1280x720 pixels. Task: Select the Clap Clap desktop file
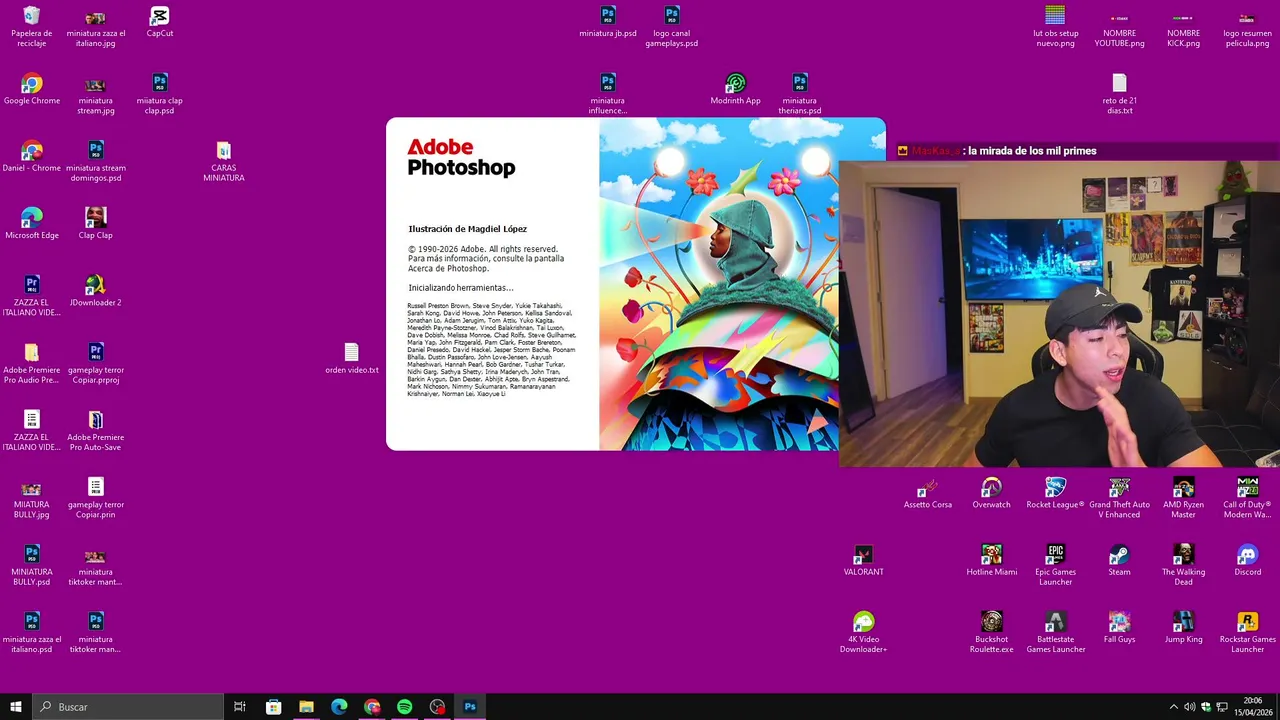click(96, 224)
